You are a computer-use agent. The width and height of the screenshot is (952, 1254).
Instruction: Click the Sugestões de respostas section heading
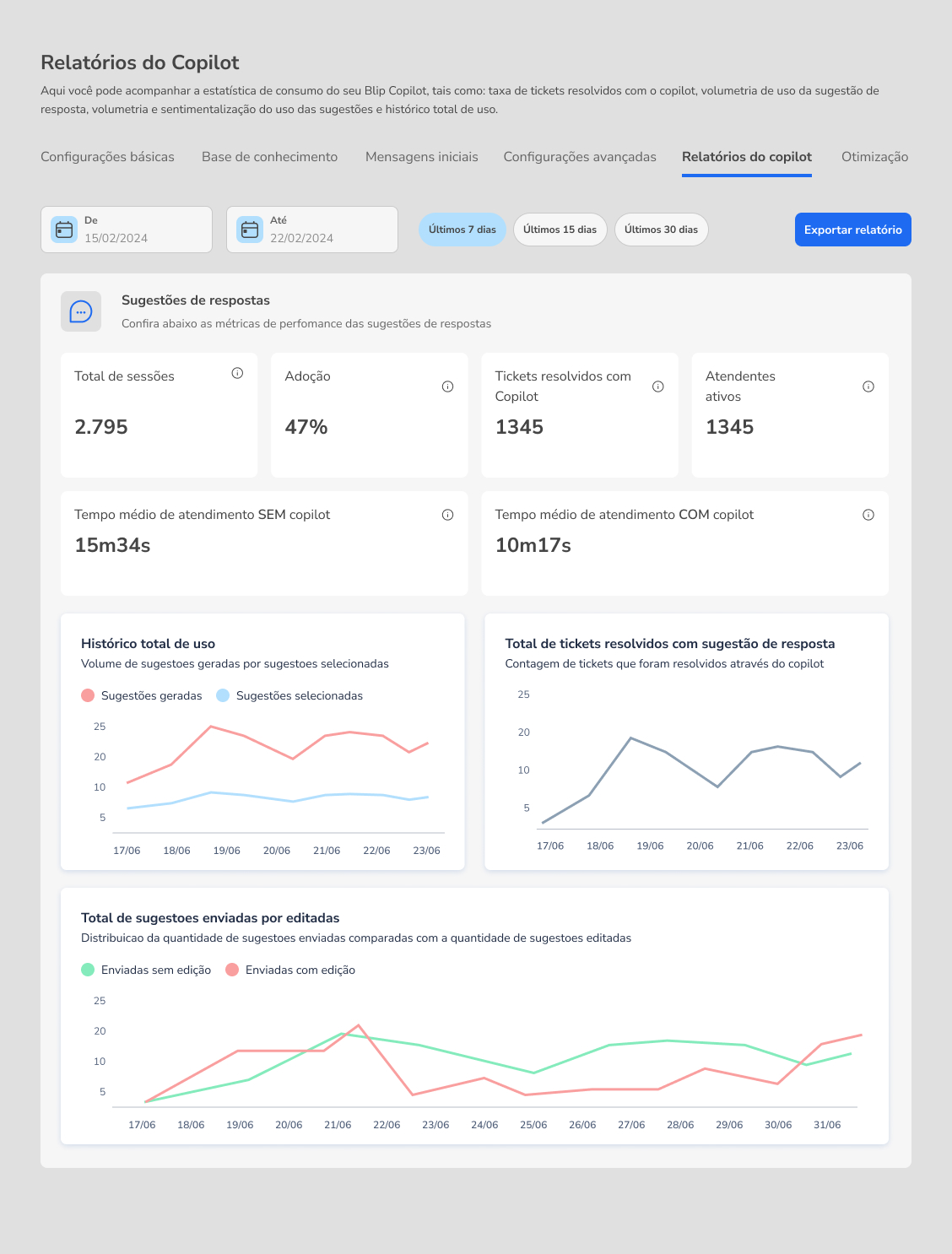(196, 300)
